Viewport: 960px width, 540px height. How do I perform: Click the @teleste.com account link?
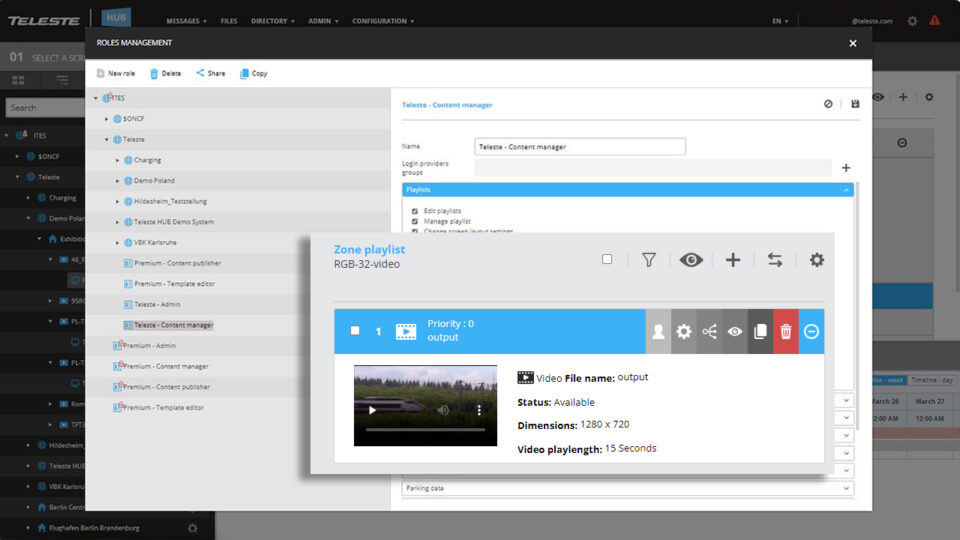(x=872, y=21)
